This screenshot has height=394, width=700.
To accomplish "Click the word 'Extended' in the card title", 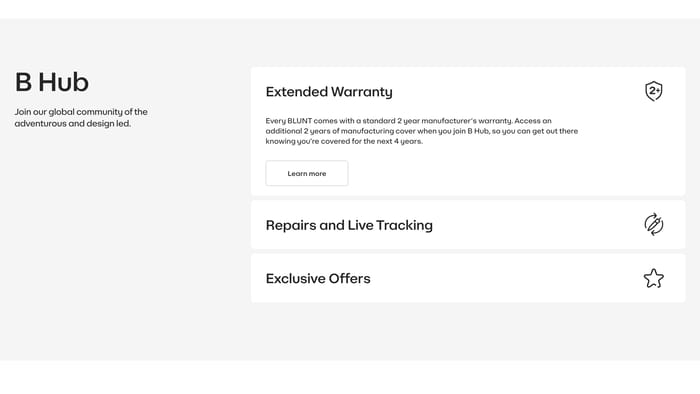I will [x=297, y=91].
